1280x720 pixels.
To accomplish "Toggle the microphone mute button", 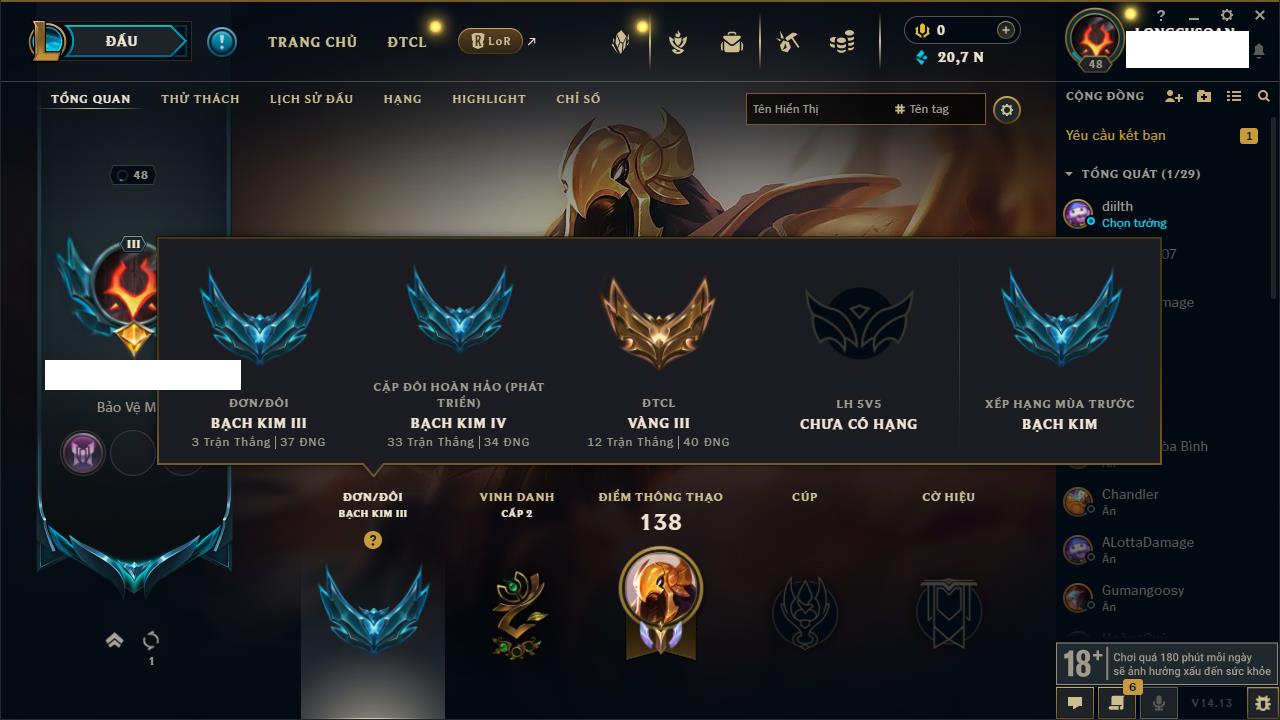I will [x=1158, y=703].
